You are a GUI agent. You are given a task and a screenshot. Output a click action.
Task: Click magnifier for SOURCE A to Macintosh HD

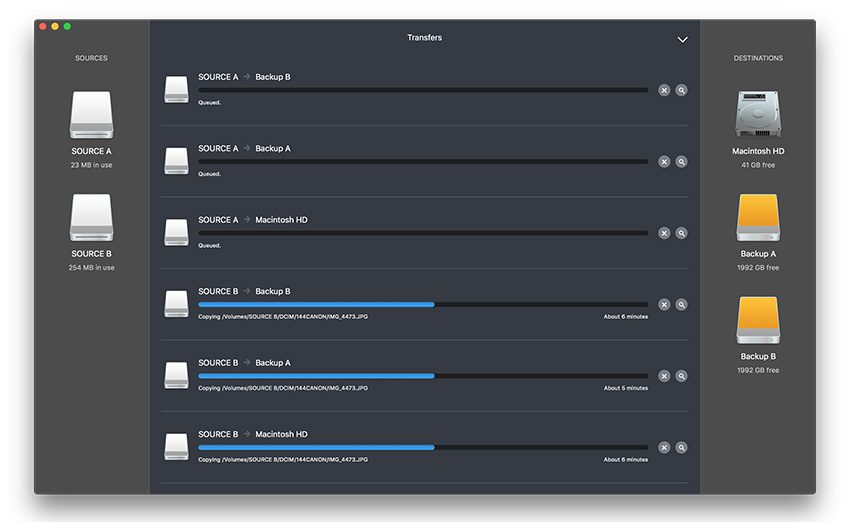click(x=681, y=233)
